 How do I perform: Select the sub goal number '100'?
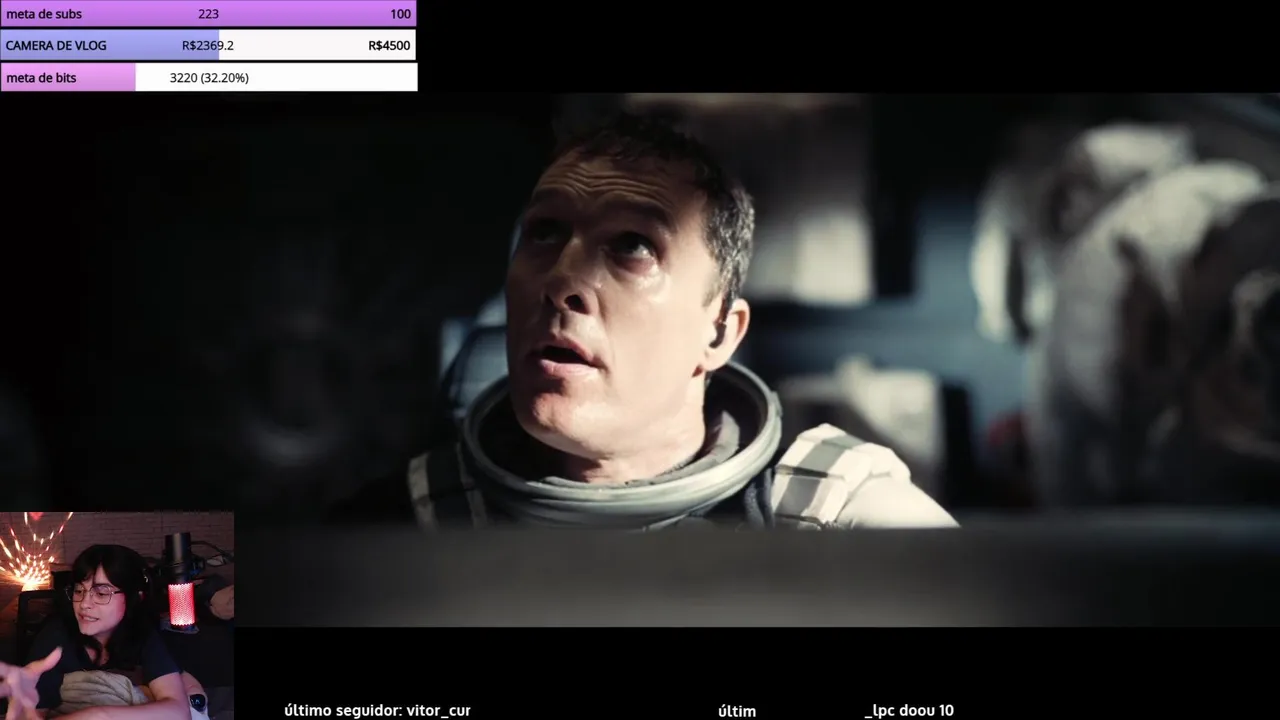[x=400, y=14]
